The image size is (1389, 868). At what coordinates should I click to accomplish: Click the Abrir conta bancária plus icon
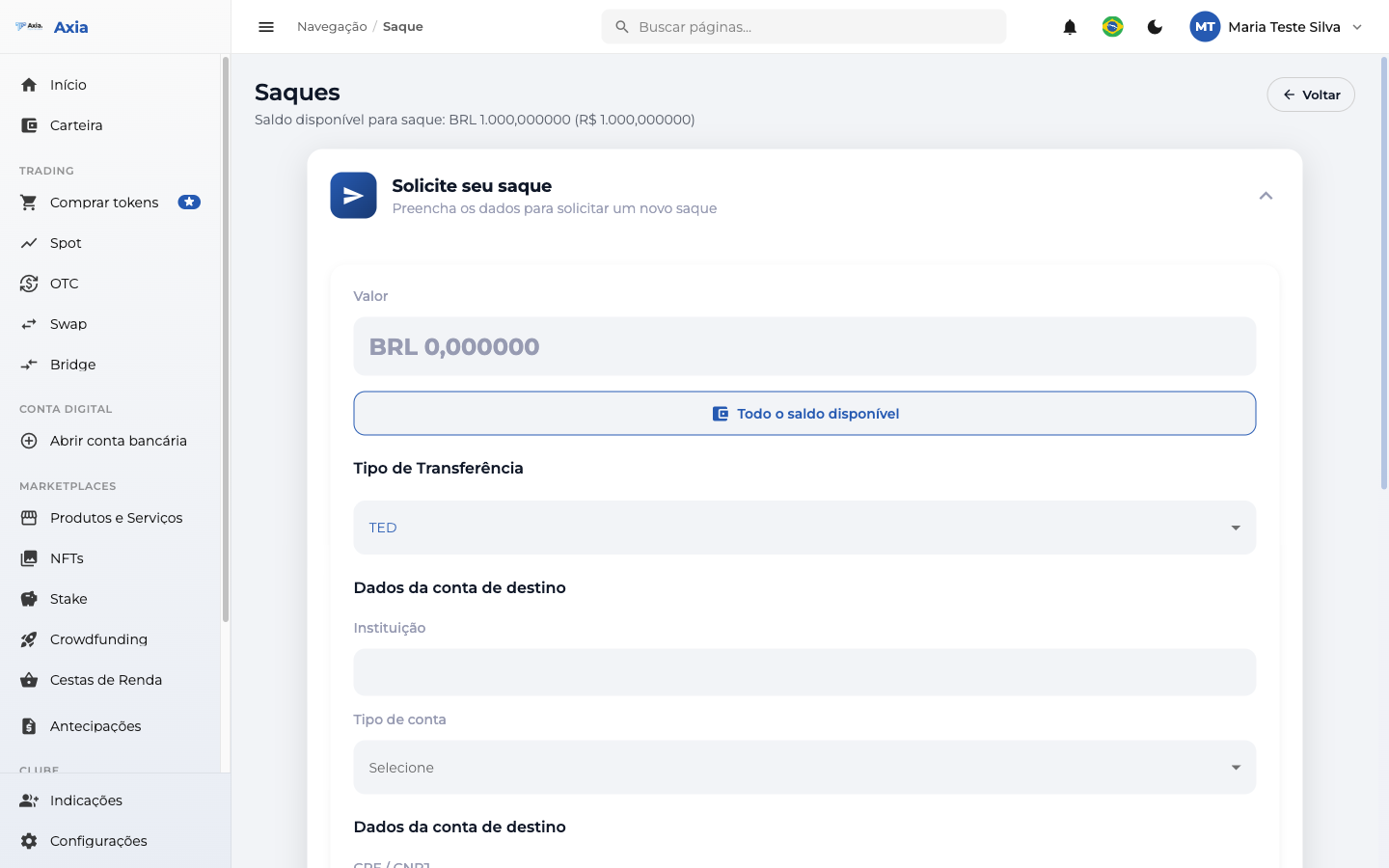point(29,441)
